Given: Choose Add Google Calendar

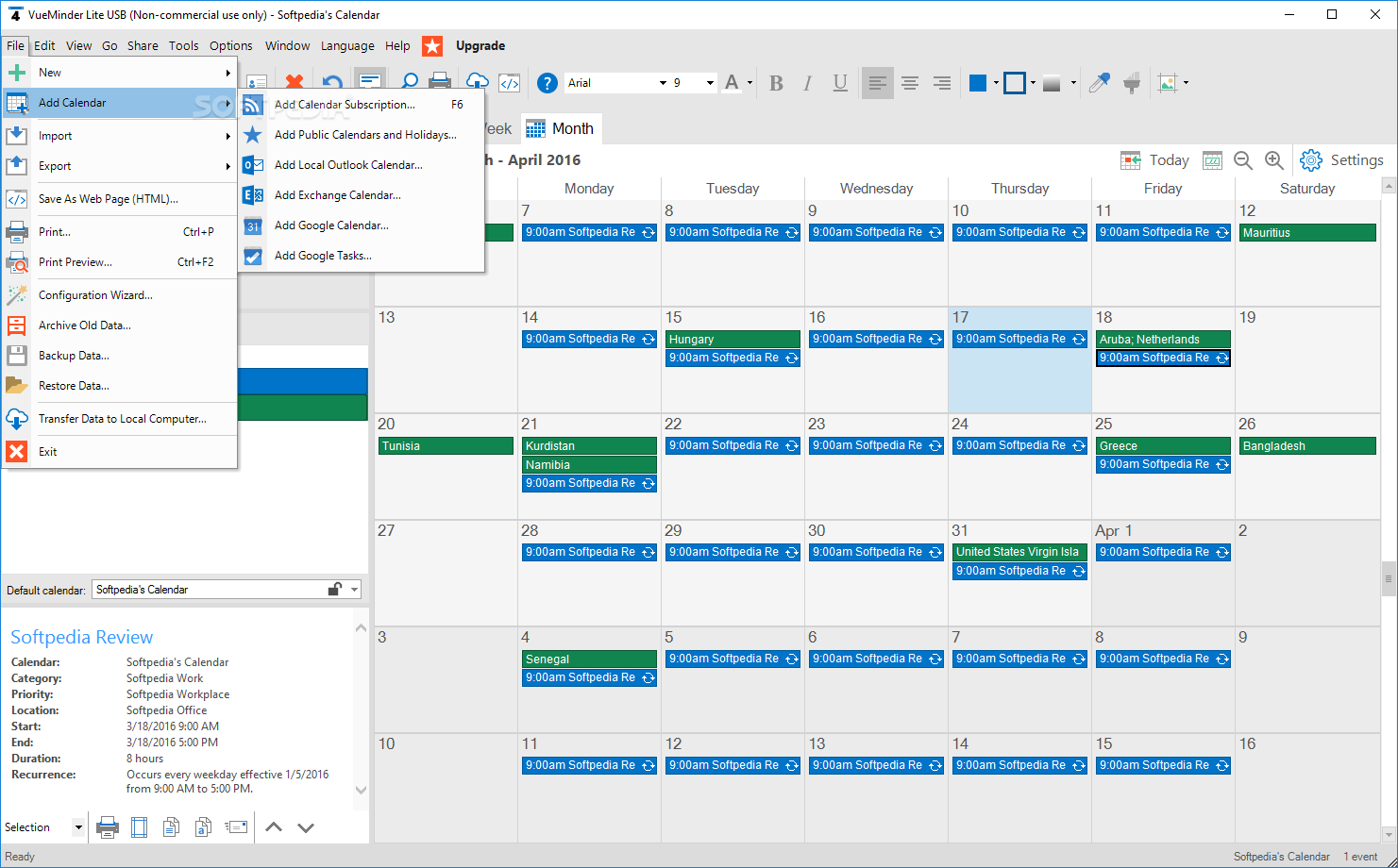Looking at the screenshot, I should click(x=362, y=225).
